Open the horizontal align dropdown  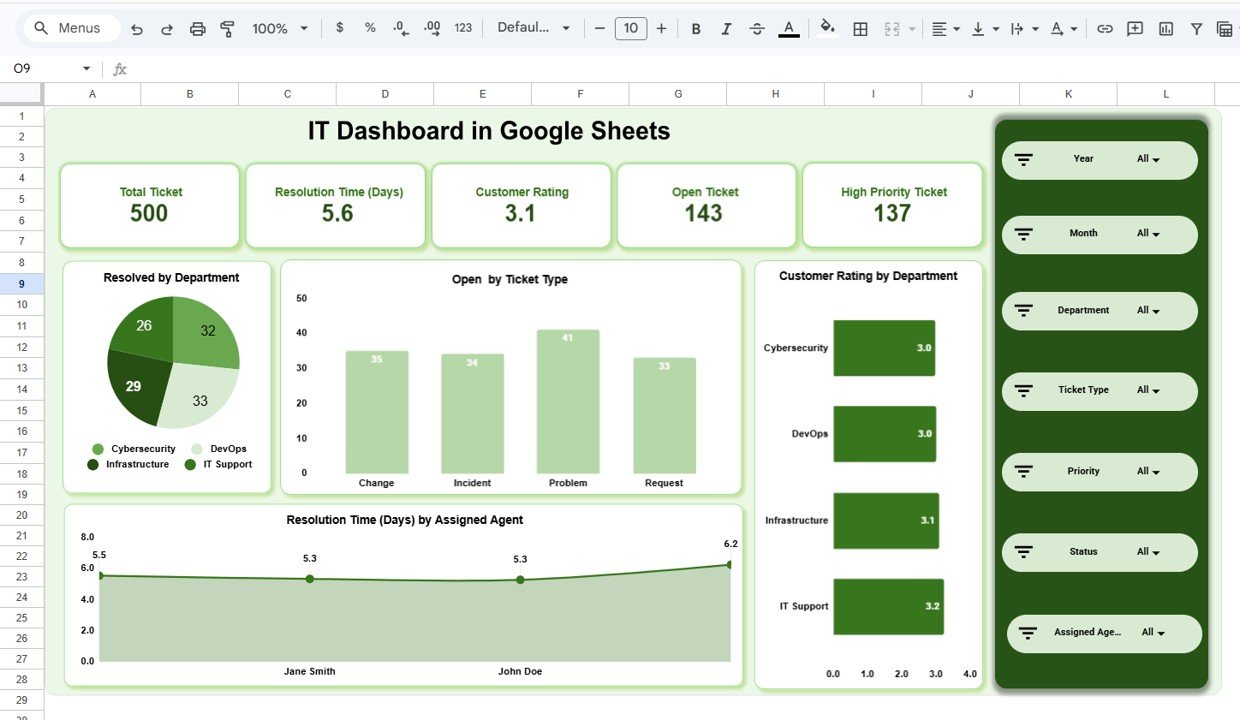[941, 28]
